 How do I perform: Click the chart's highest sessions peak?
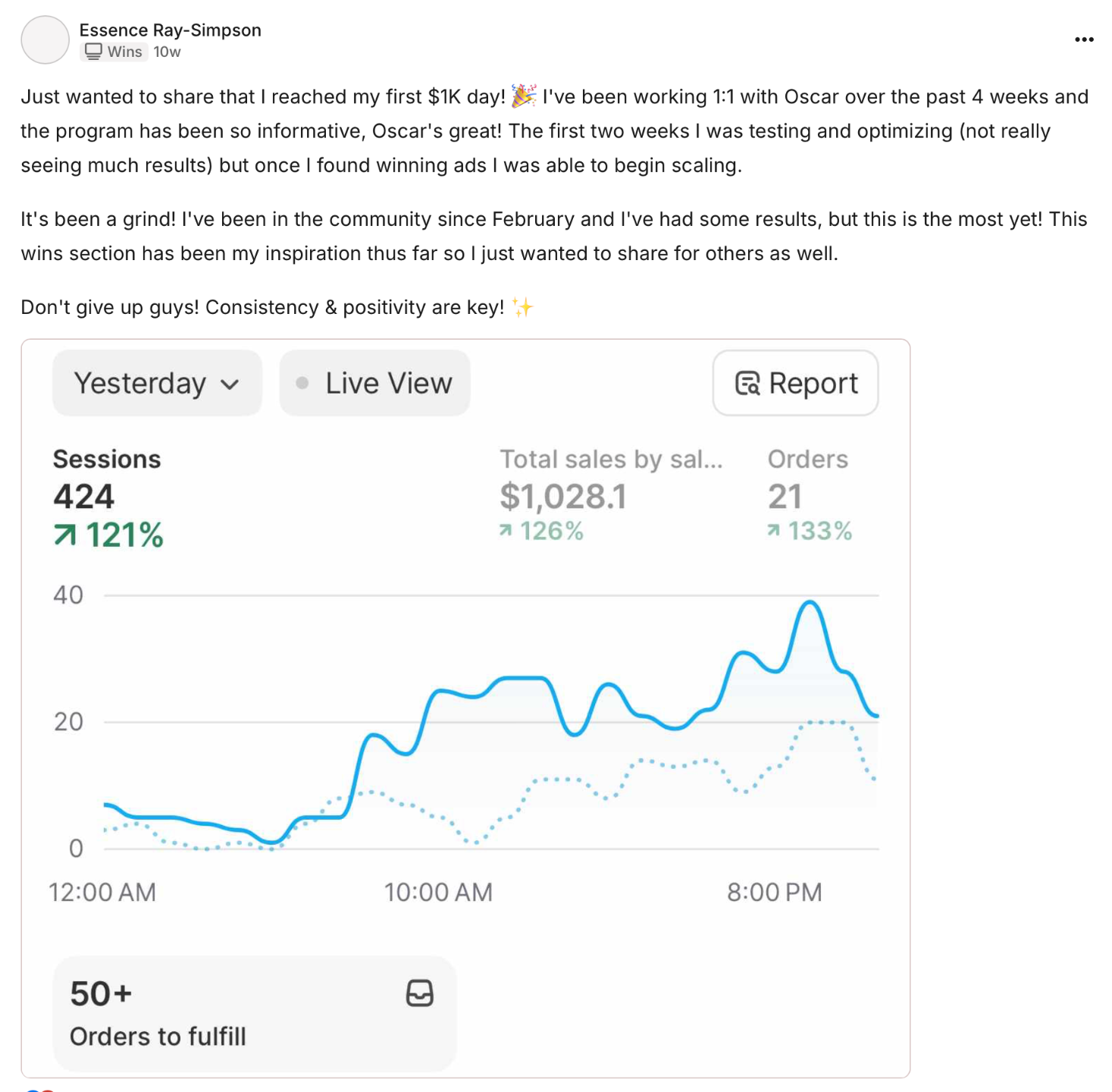click(x=810, y=602)
